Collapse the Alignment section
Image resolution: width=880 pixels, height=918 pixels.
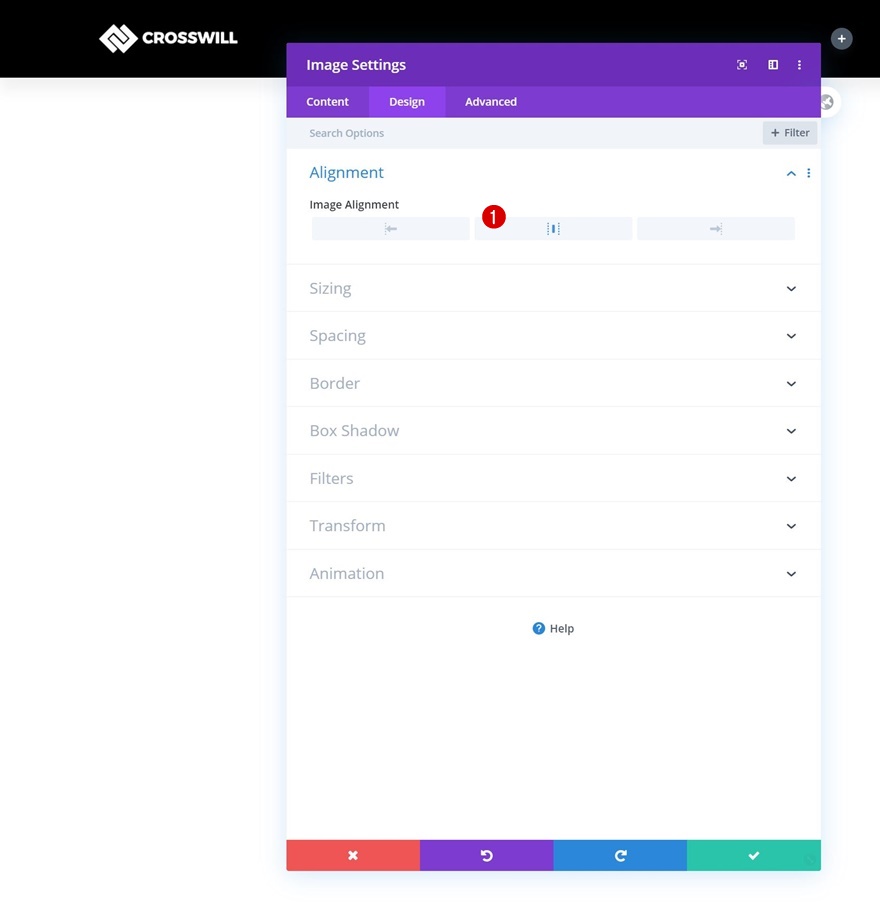(790, 172)
